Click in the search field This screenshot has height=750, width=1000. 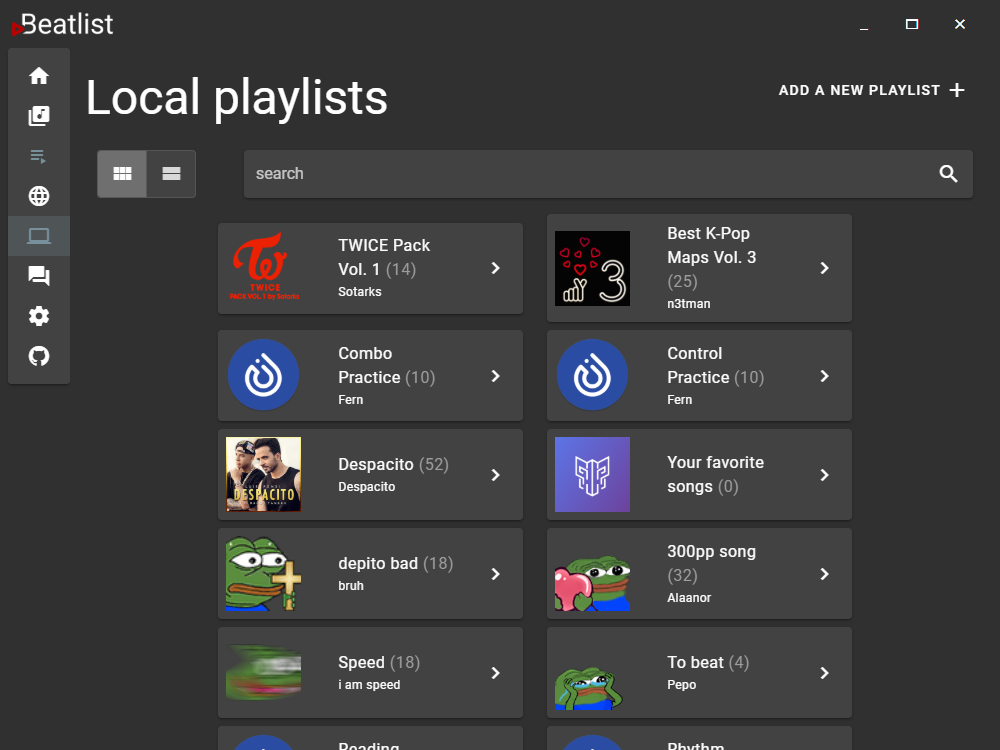click(608, 173)
